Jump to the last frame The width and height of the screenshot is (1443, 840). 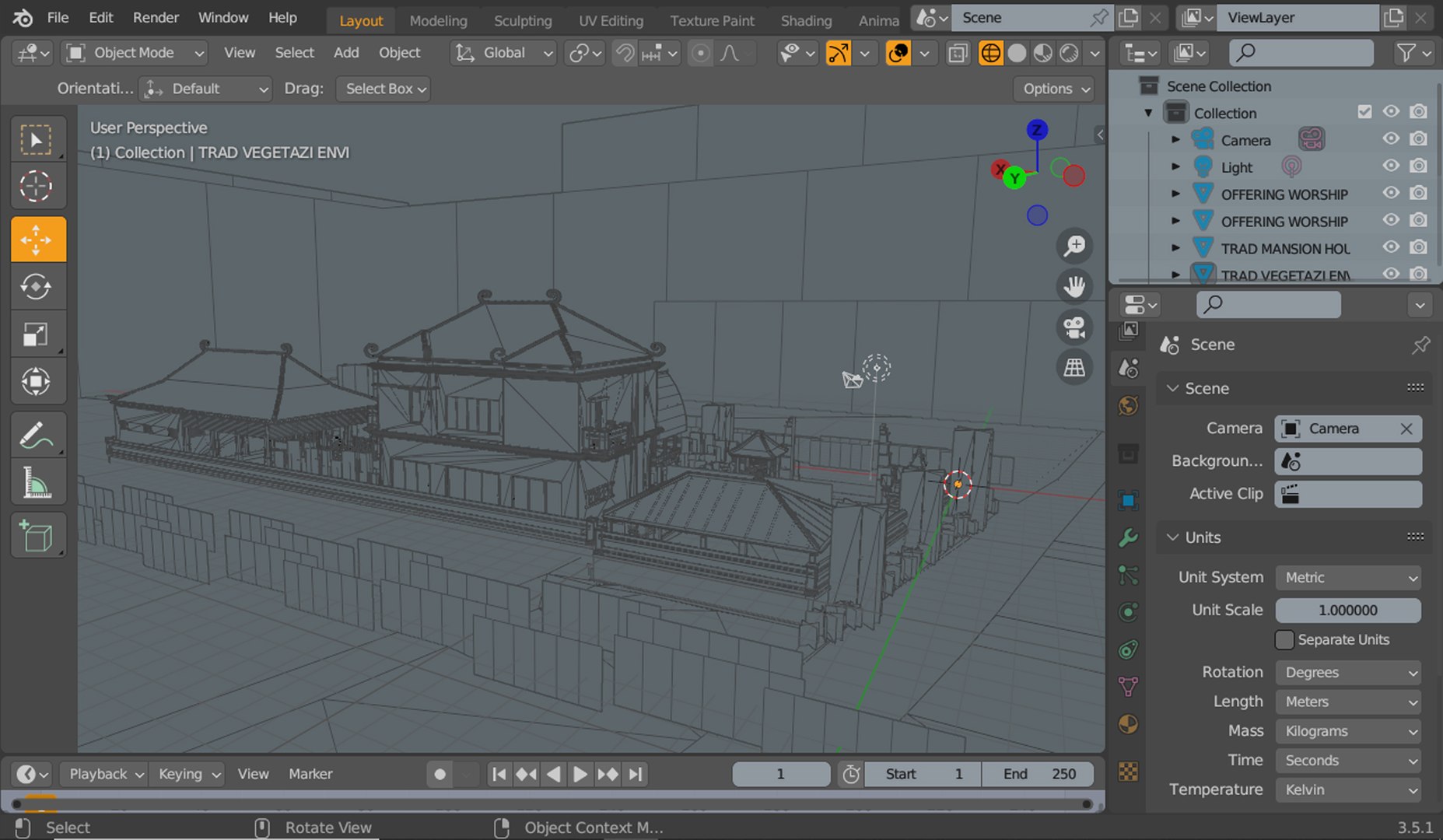coord(636,775)
